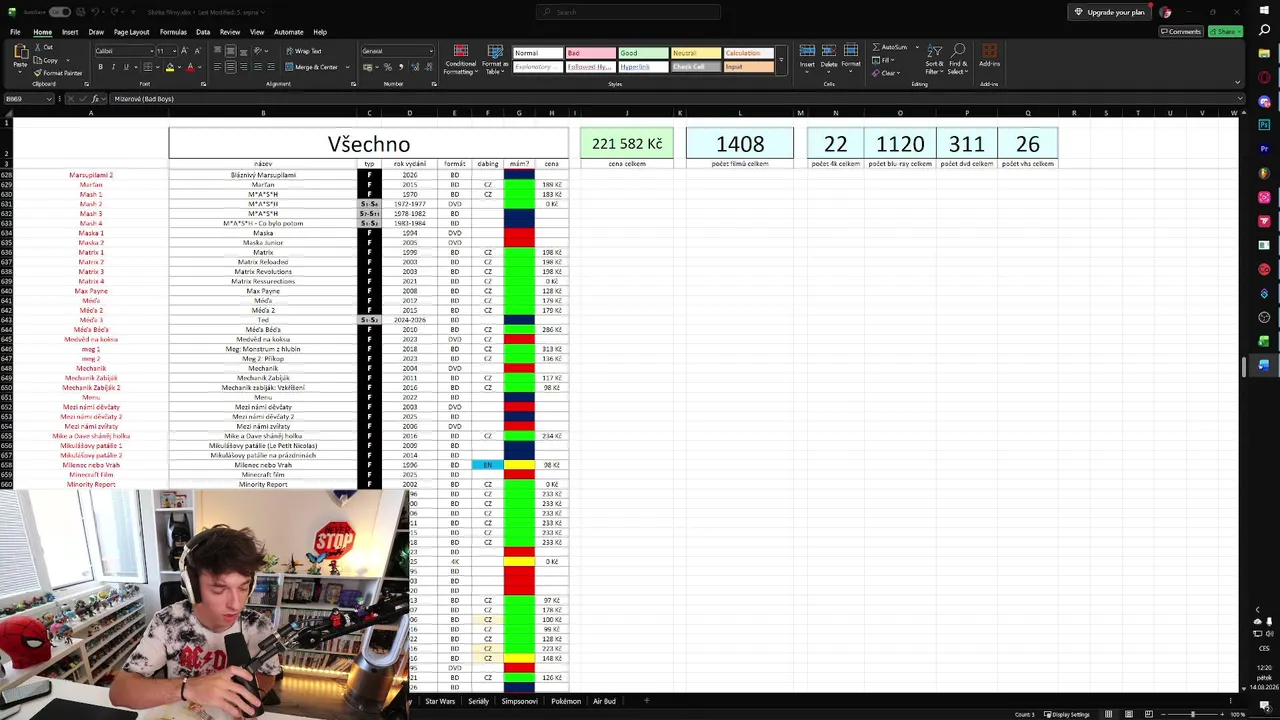
Task: Click the Borders icon
Action: 147,67
